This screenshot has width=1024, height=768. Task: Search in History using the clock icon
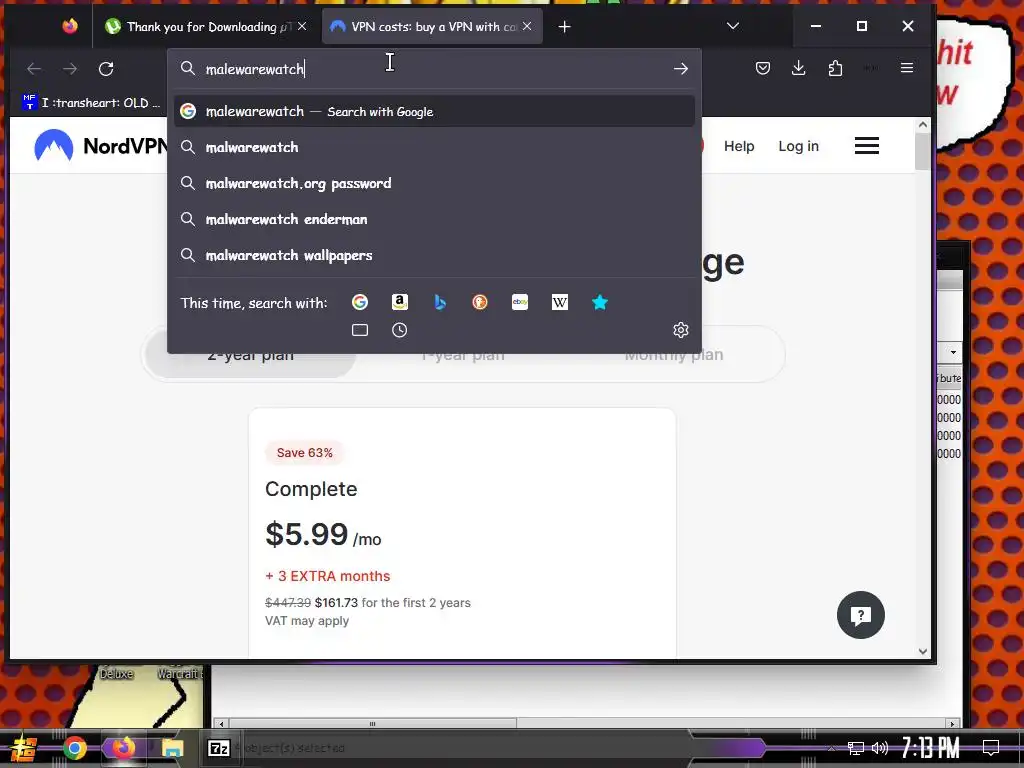[x=400, y=330]
